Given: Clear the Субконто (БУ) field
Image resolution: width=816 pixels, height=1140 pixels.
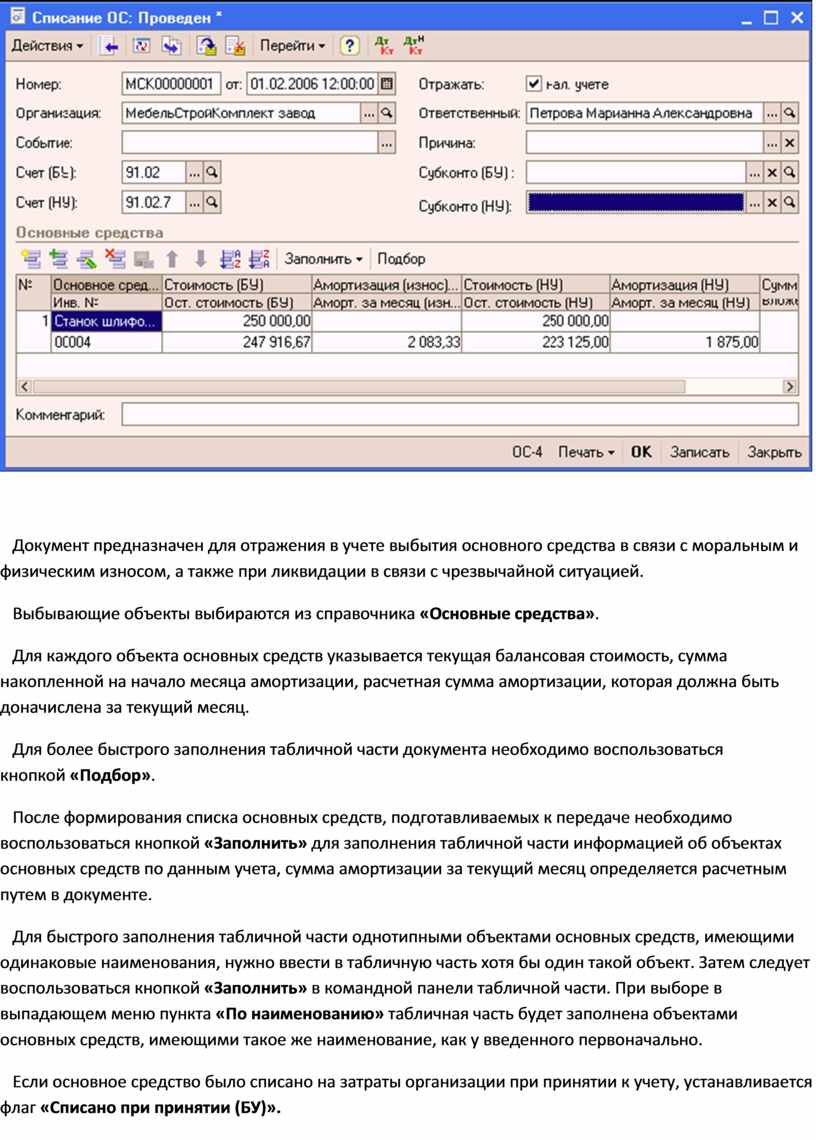Looking at the screenshot, I should click(x=772, y=173).
